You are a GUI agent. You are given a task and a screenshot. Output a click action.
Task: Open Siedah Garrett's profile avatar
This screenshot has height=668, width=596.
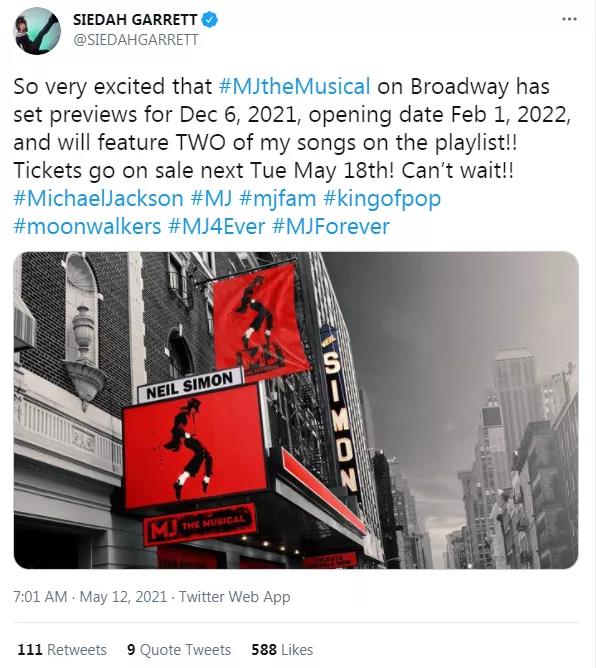pyautogui.click(x=37, y=31)
